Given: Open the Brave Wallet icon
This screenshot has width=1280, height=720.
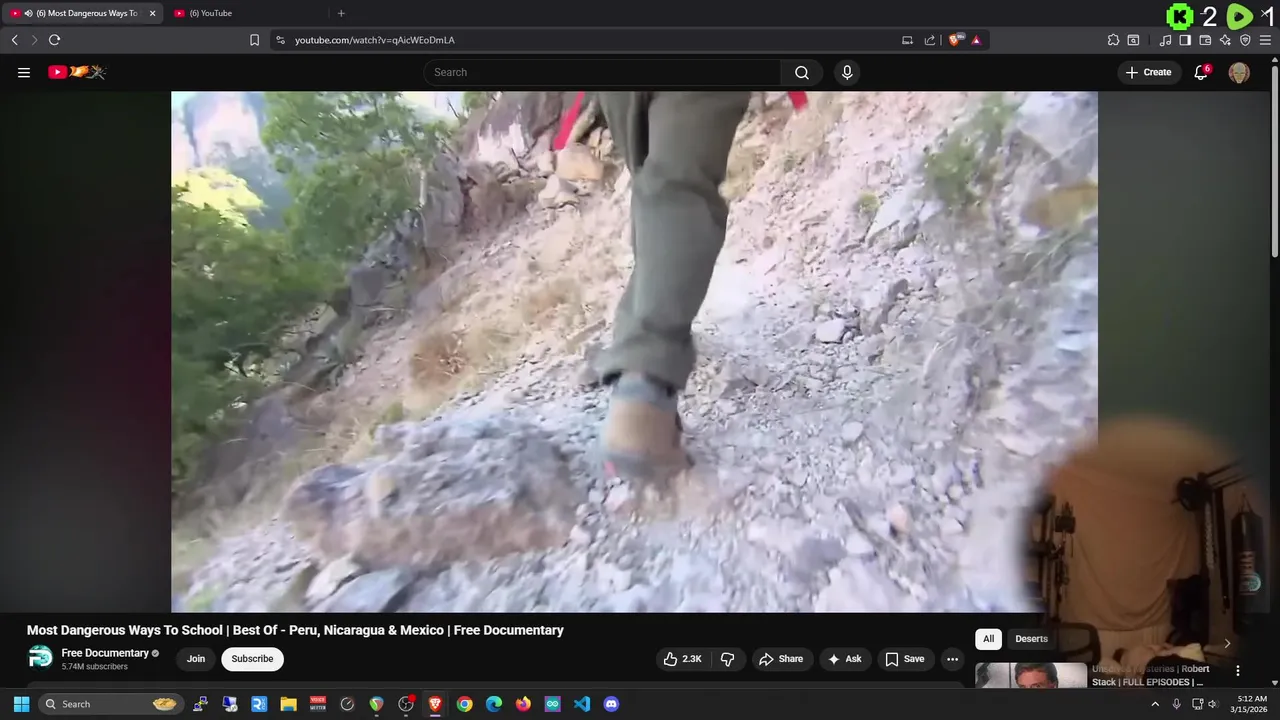Looking at the screenshot, I should [x=1205, y=40].
